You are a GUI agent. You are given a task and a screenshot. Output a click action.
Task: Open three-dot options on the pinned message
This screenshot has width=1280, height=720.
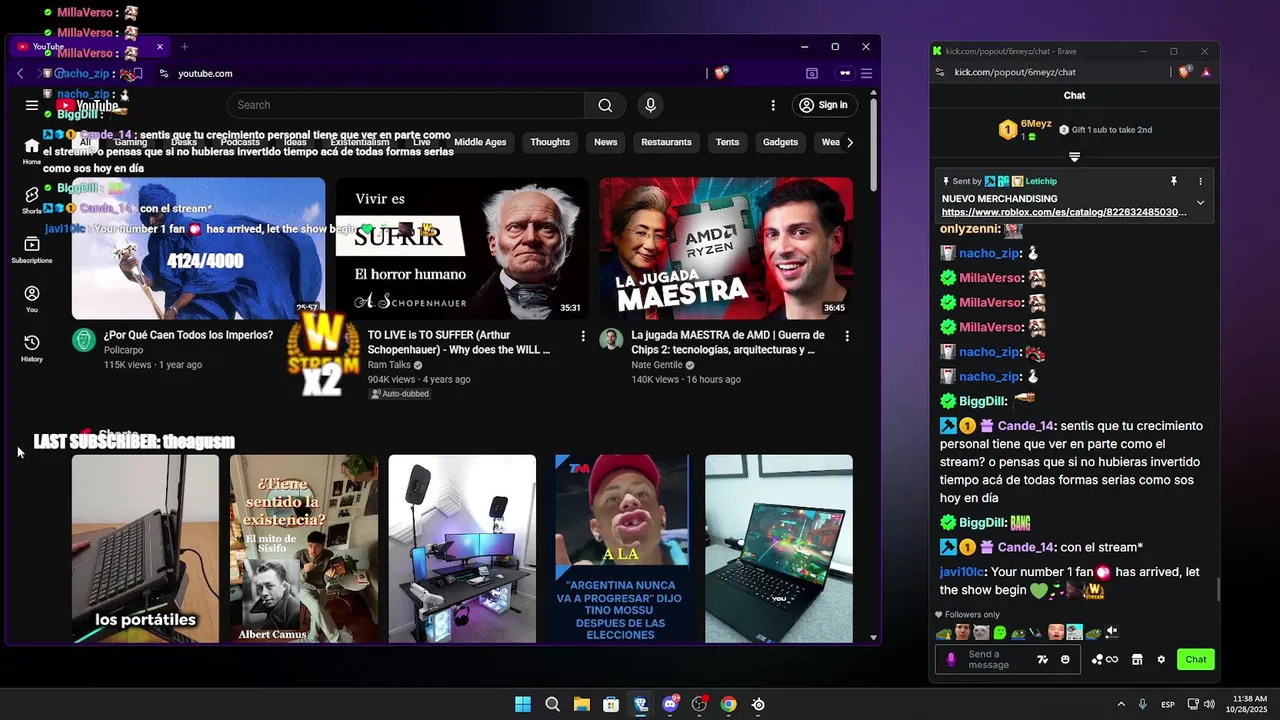pos(1201,182)
